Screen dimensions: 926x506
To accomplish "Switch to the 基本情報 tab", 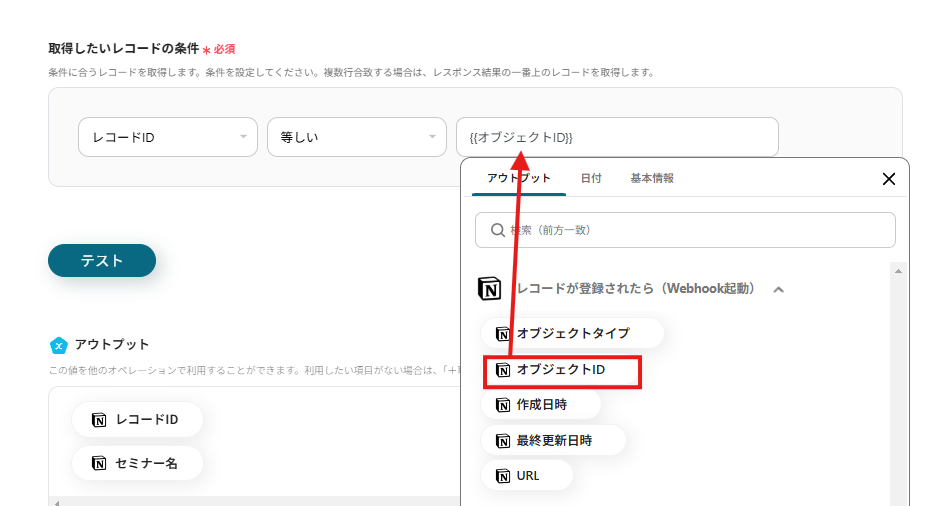I will pyautogui.click(x=652, y=178).
